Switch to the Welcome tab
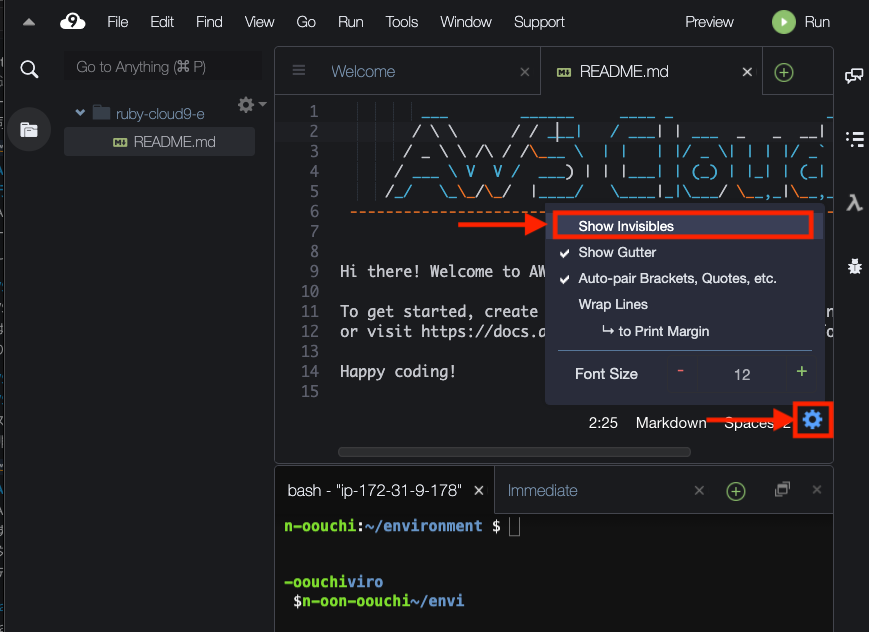The width and height of the screenshot is (869, 632). point(363,72)
